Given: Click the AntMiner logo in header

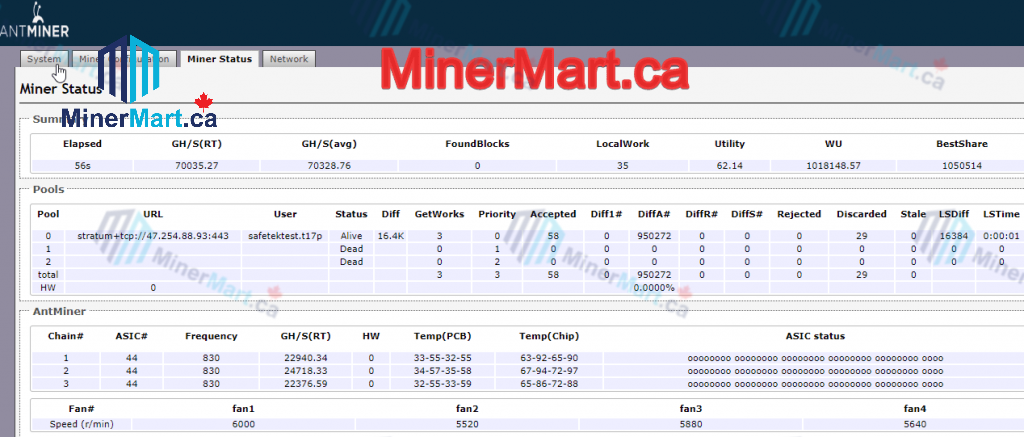Looking at the screenshot, I should coord(35,22).
